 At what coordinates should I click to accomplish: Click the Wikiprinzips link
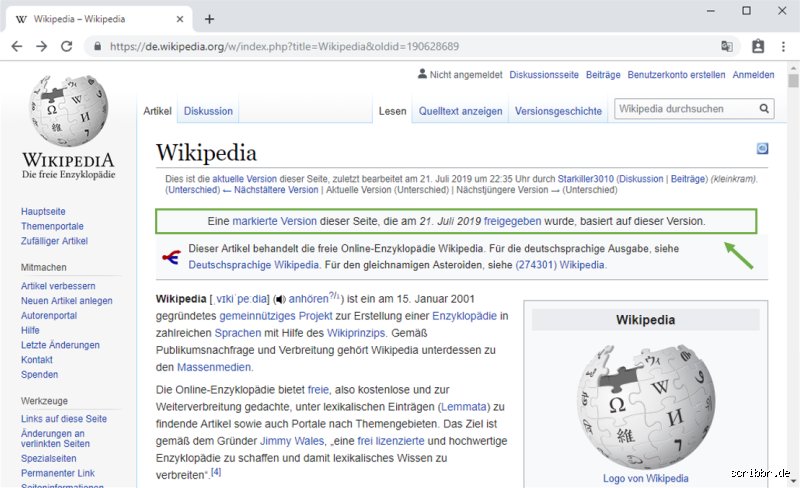[x=356, y=333]
